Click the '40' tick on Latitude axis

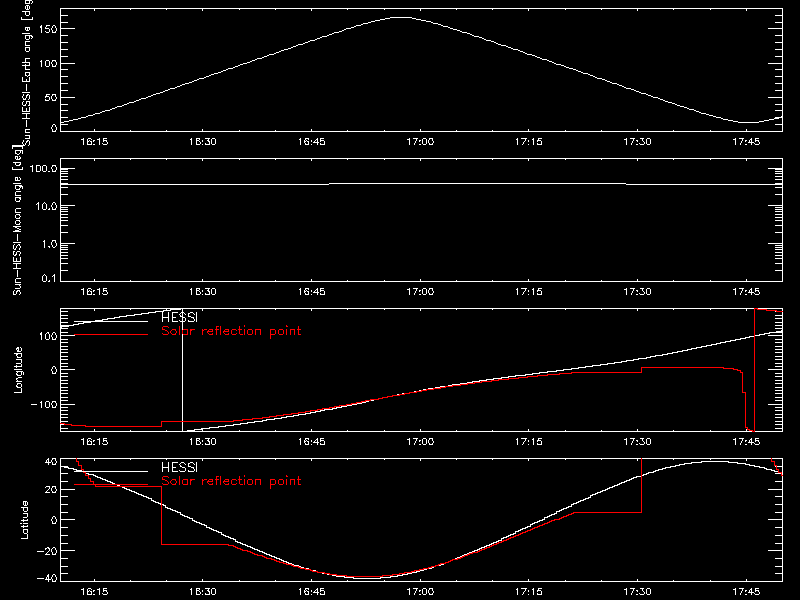click(x=51, y=462)
